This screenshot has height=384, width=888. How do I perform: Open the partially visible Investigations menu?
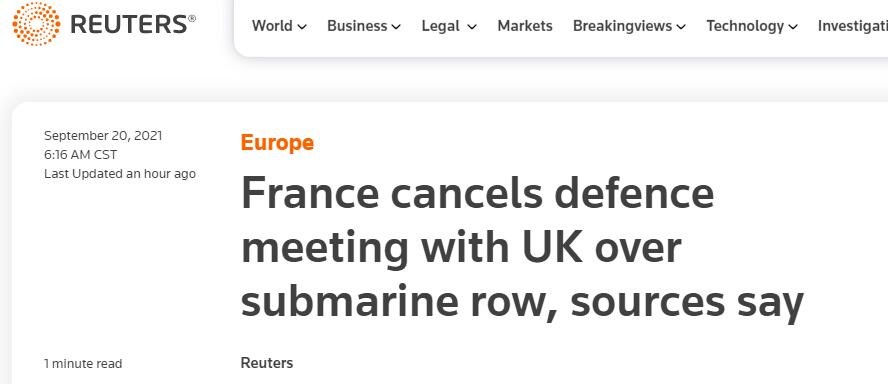pos(852,26)
